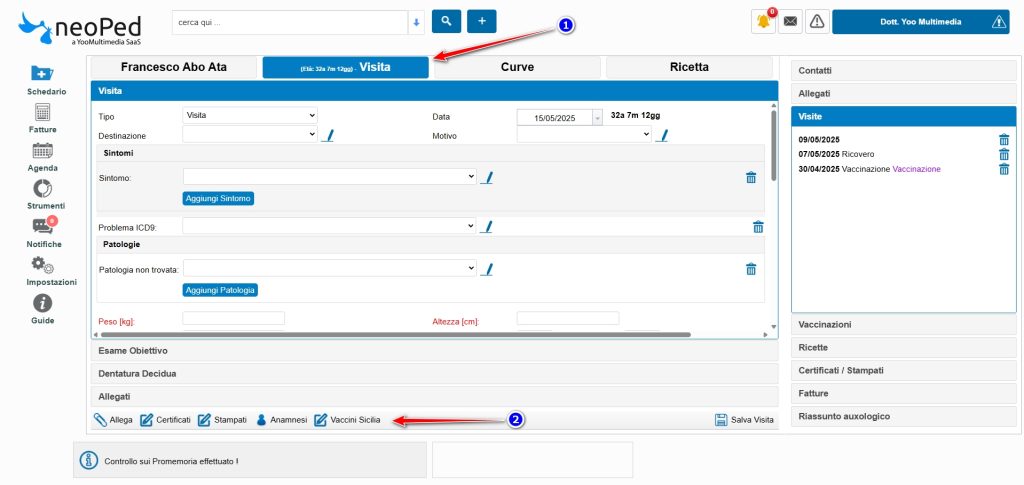Click the notification bell icon
This screenshot has height=485, width=1024.
pyautogui.click(x=764, y=22)
